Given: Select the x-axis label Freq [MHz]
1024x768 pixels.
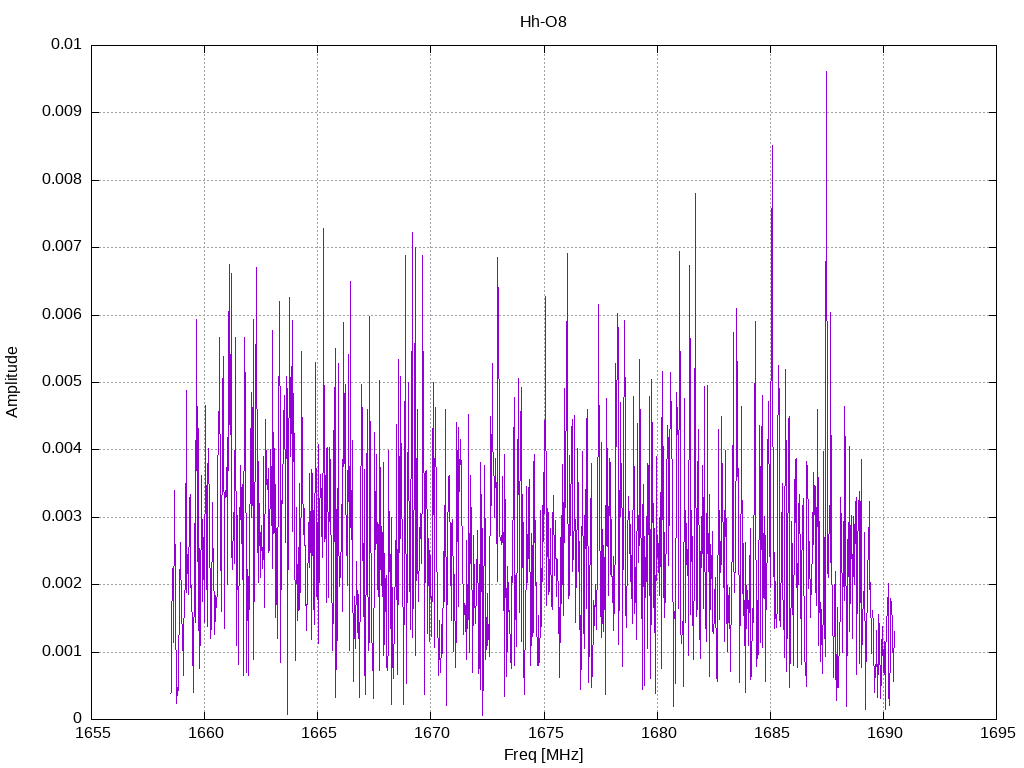Looking at the screenshot, I should pyautogui.click(x=543, y=755).
